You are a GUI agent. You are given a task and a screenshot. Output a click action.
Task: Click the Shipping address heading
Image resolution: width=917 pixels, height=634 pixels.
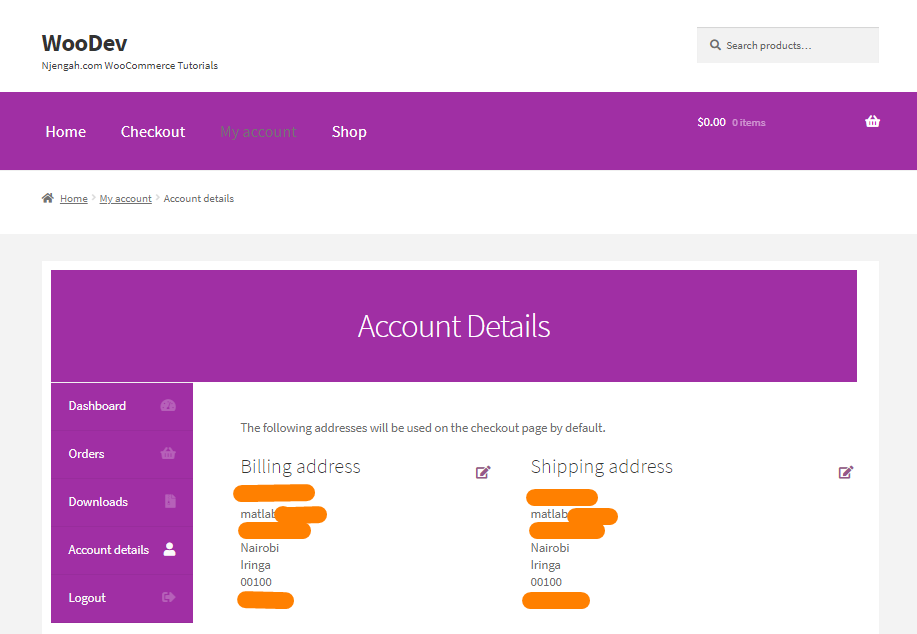(602, 467)
